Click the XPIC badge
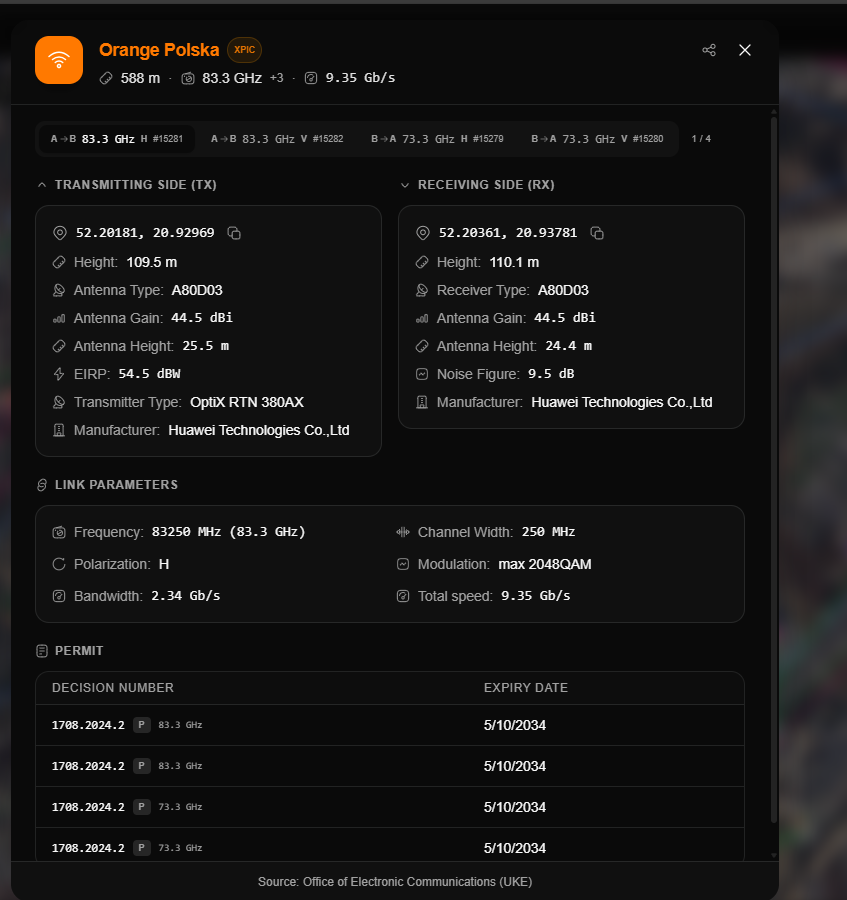Screen dimensions: 847x900 244,50
